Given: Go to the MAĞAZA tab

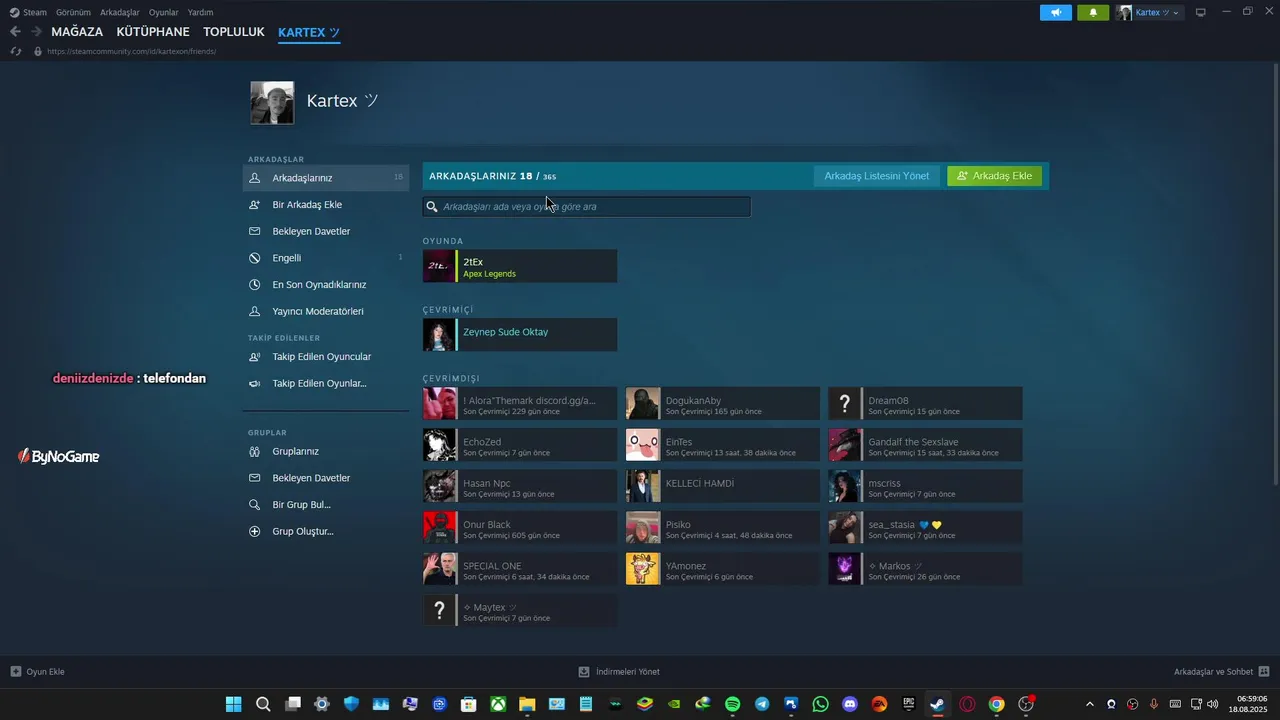Looking at the screenshot, I should [x=77, y=32].
